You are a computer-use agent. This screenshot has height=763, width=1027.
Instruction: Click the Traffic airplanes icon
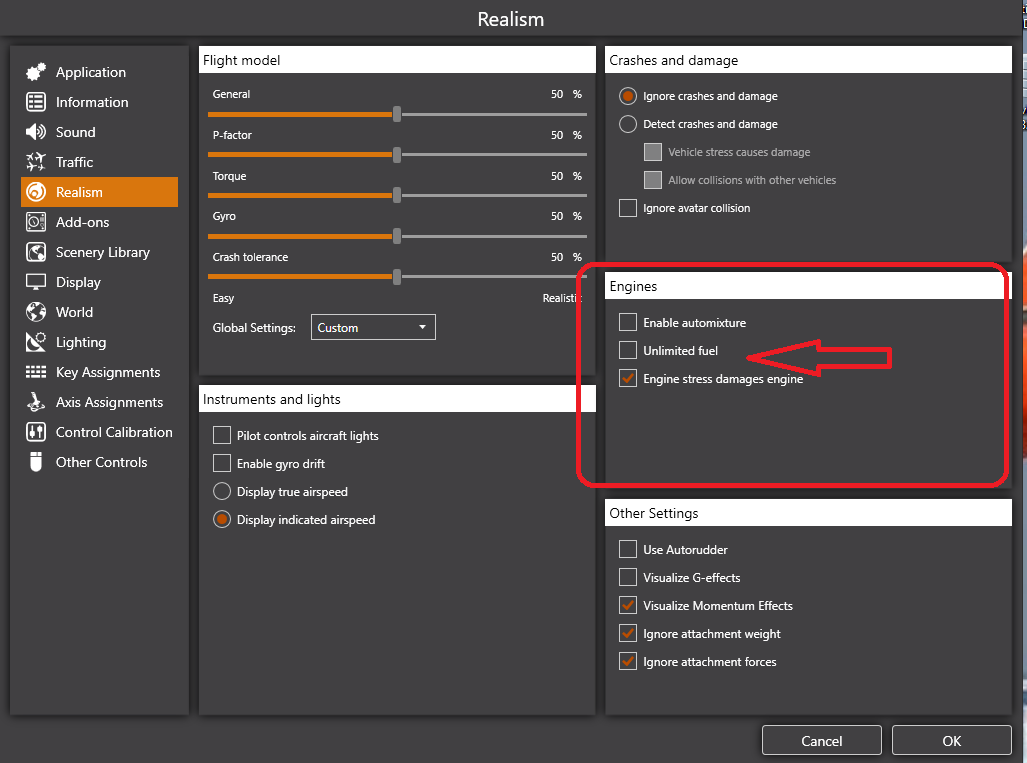click(x=36, y=162)
